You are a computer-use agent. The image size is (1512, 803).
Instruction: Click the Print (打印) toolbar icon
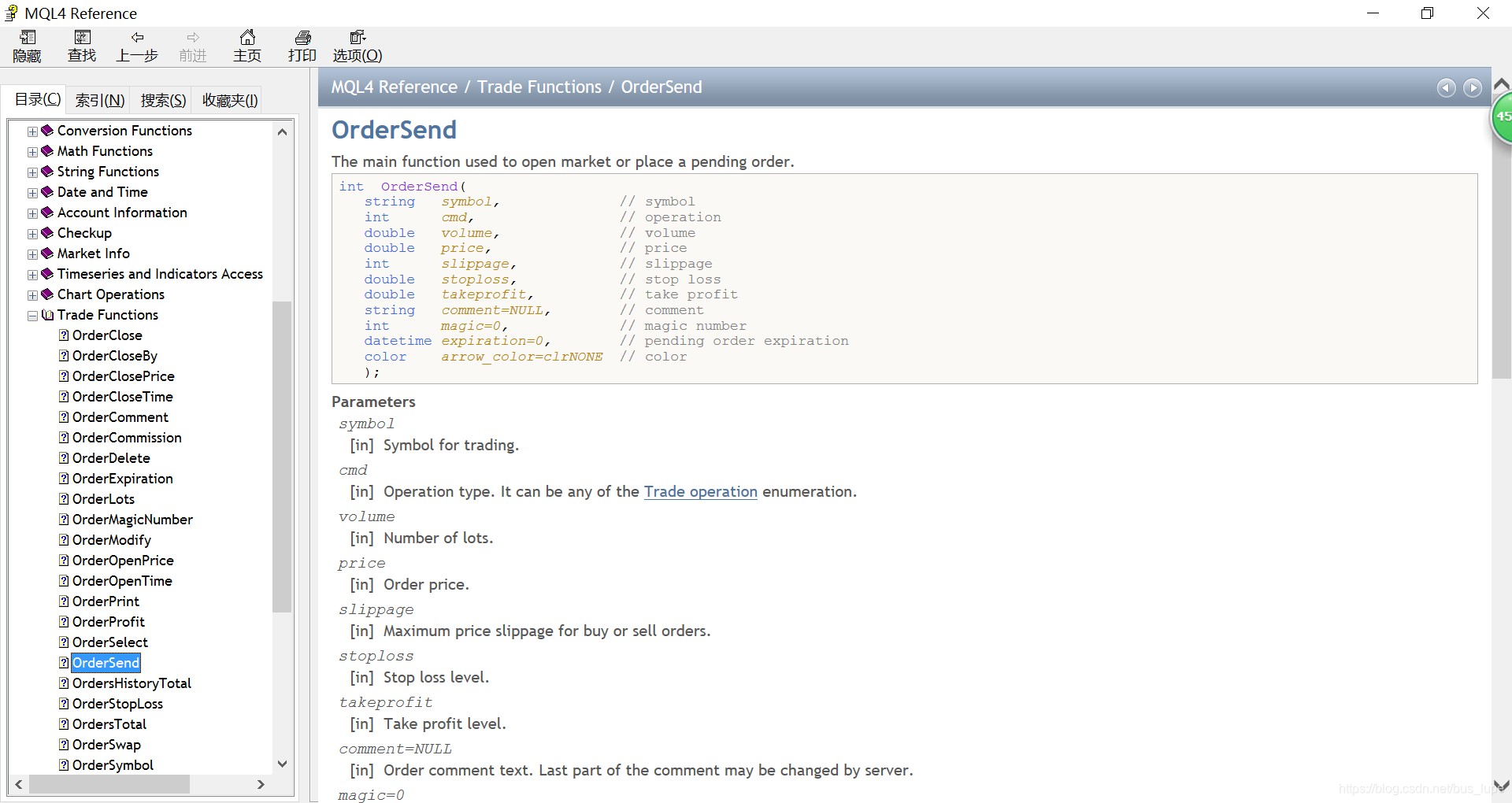302,46
